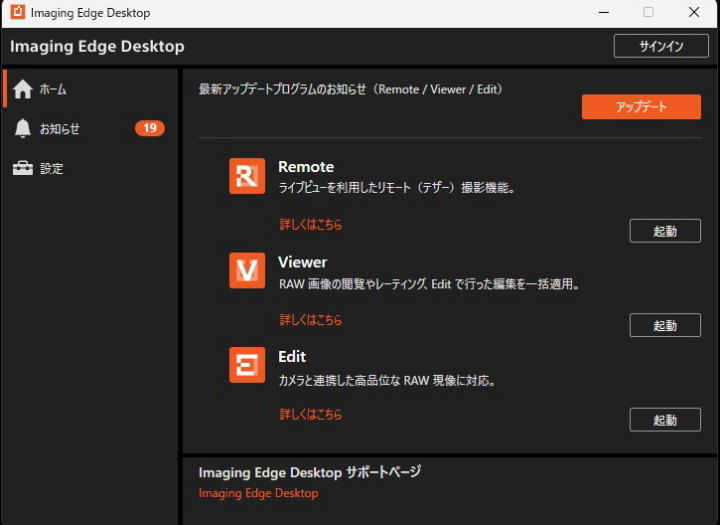Click the Remote heading text
Image resolution: width=720 pixels, height=525 pixels.
[x=306, y=166]
